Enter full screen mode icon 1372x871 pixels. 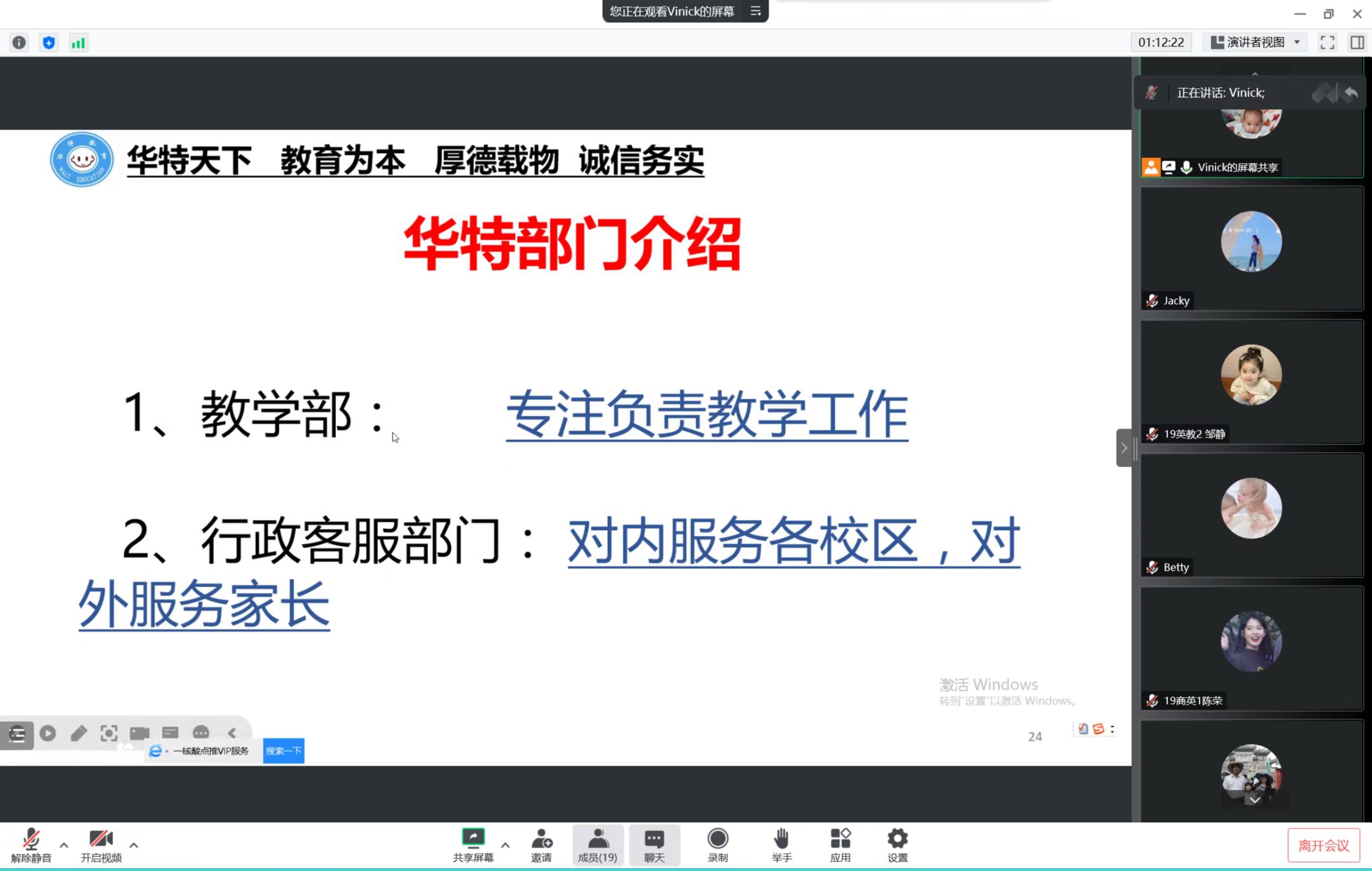coord(1327,43)
